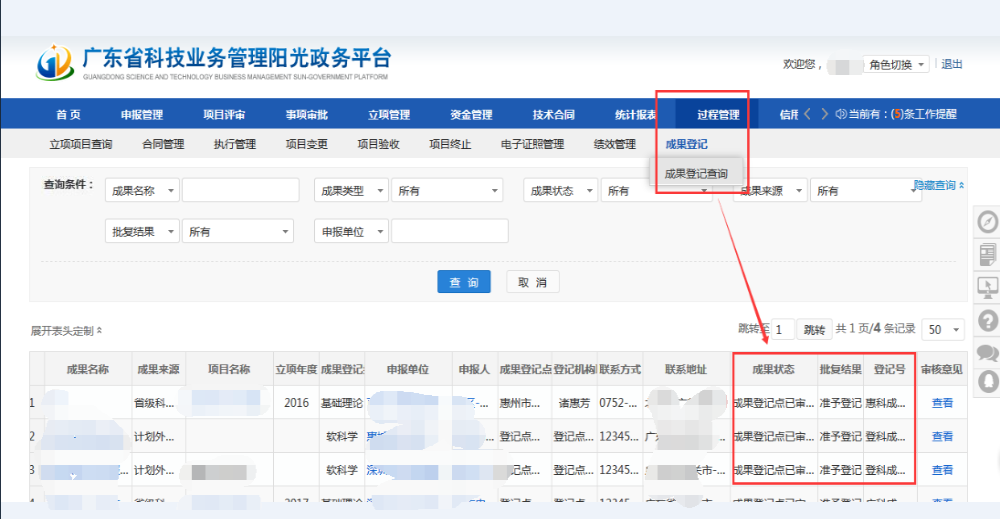
Task: Open the 角色切换 role switch dropdown
Action: pos(897,64)
